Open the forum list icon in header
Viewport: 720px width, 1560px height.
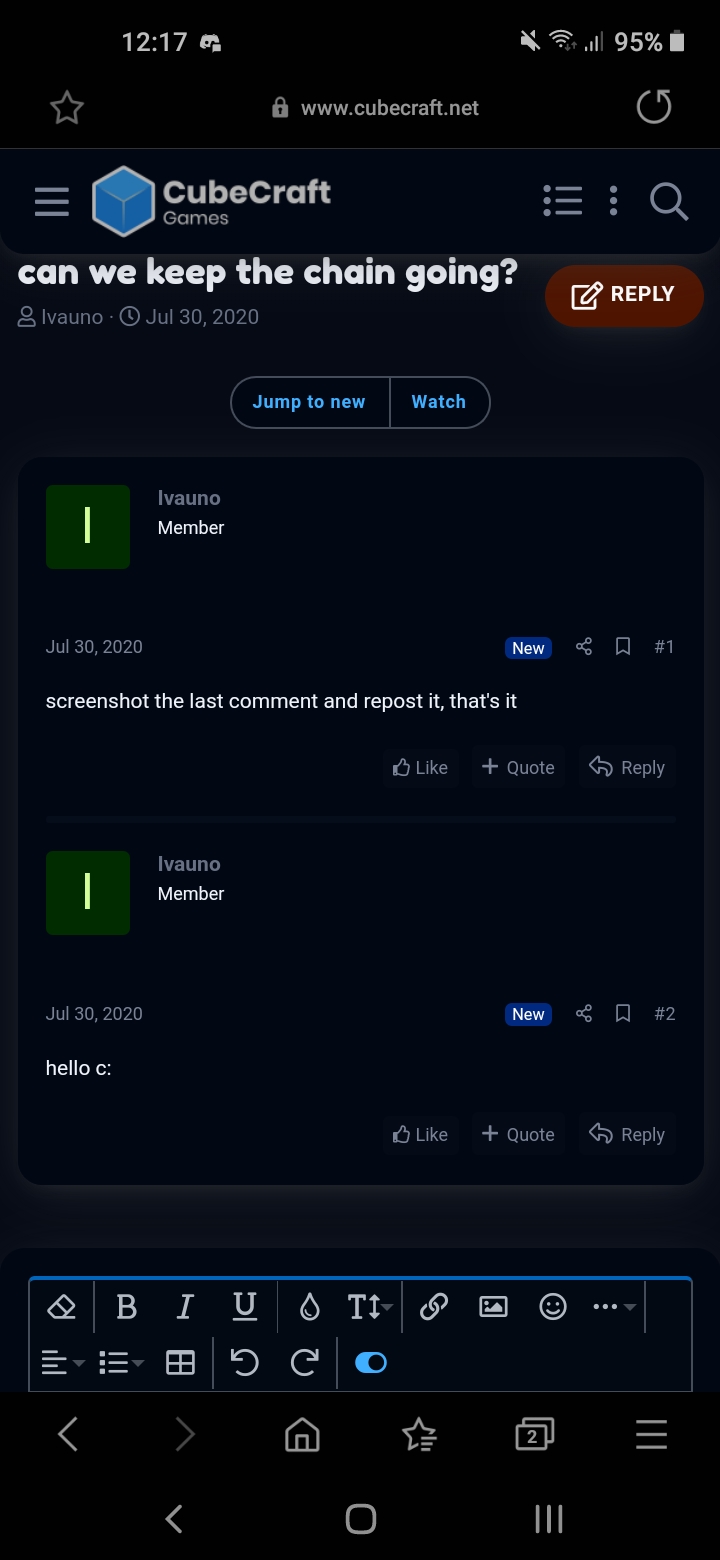tap(562, 201)
